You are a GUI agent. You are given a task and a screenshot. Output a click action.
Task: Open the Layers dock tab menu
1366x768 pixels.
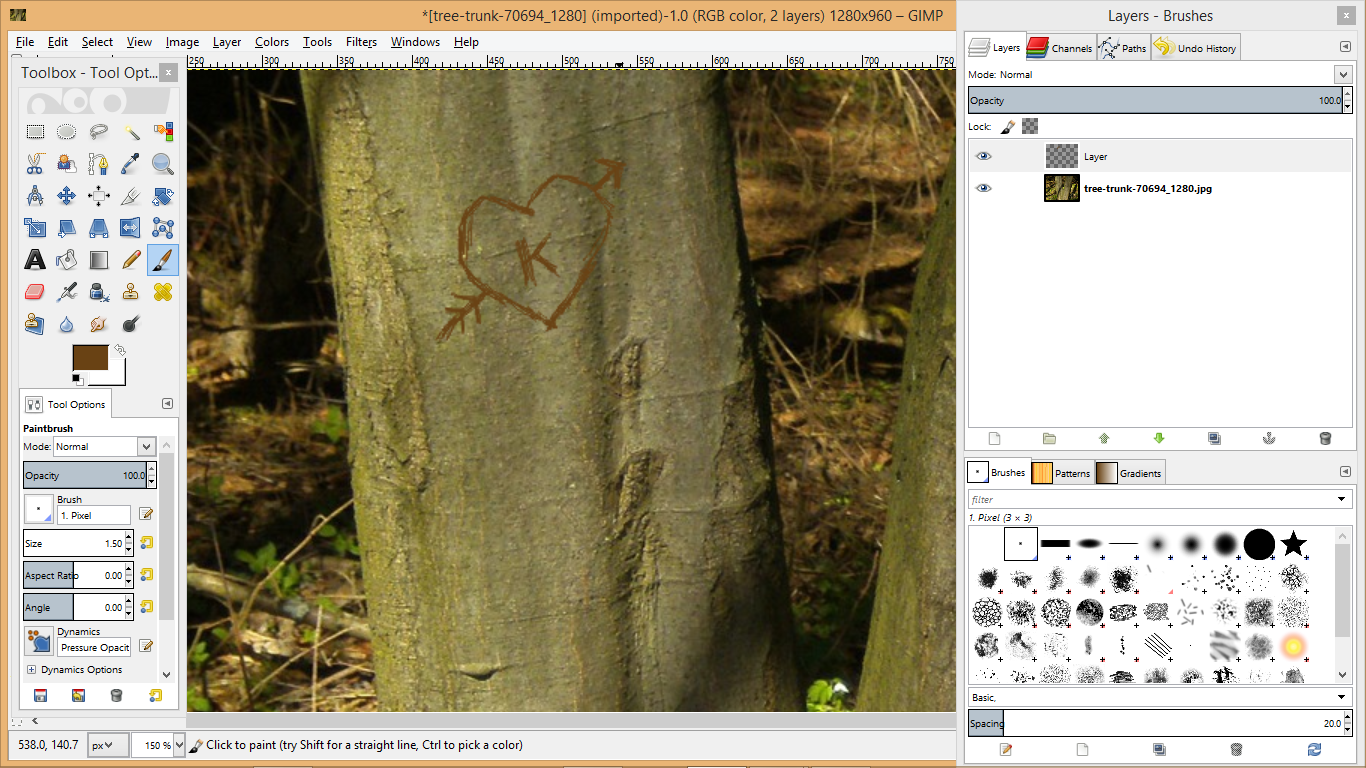point(1345,47)
